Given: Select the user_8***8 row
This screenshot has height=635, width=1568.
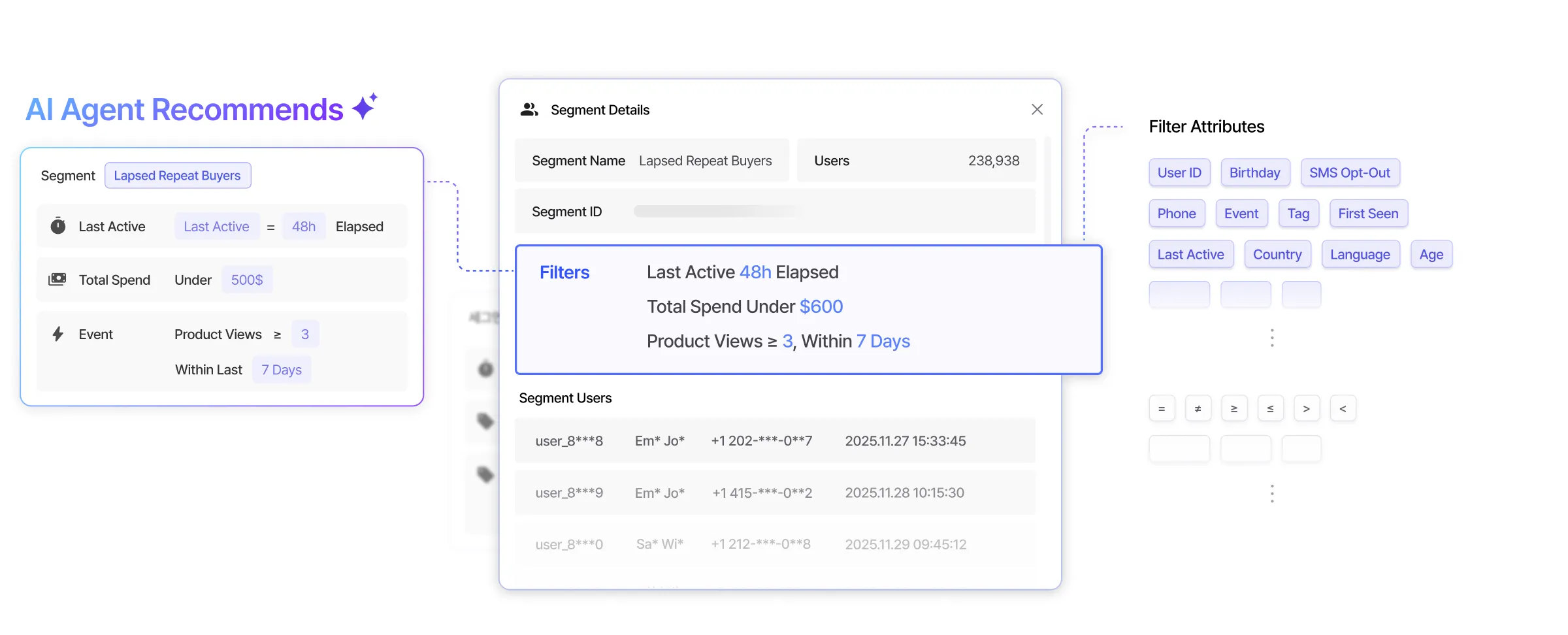Looking at the screenshot, I should coord(775,441).
